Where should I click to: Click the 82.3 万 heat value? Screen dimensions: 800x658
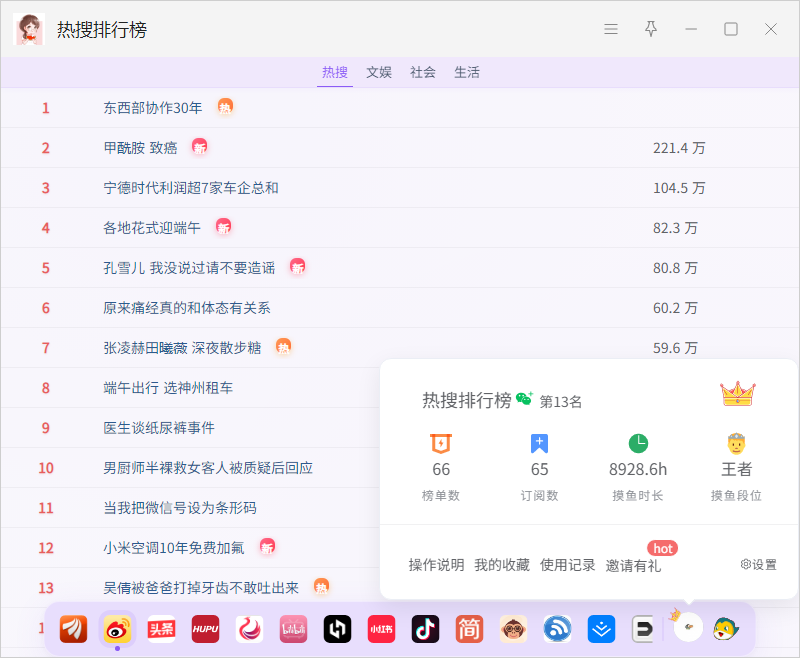click(x=675, y=228)
